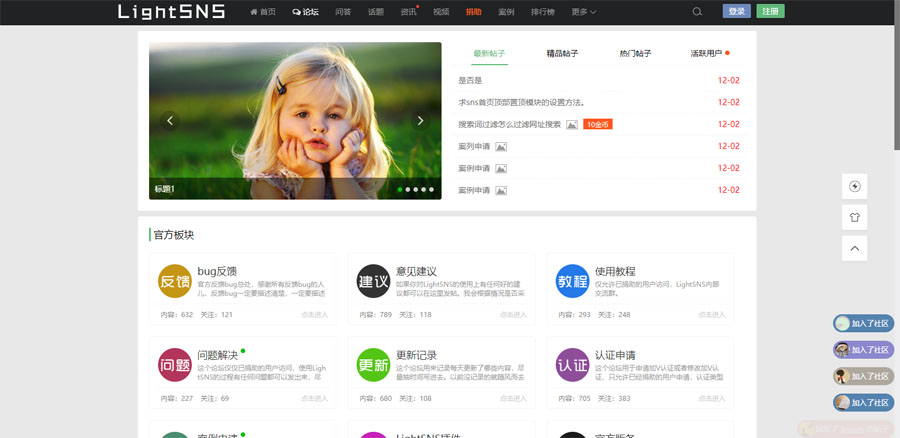
Task: Switch to the 最新帖子 tab
Action: [x=489, y=53]
